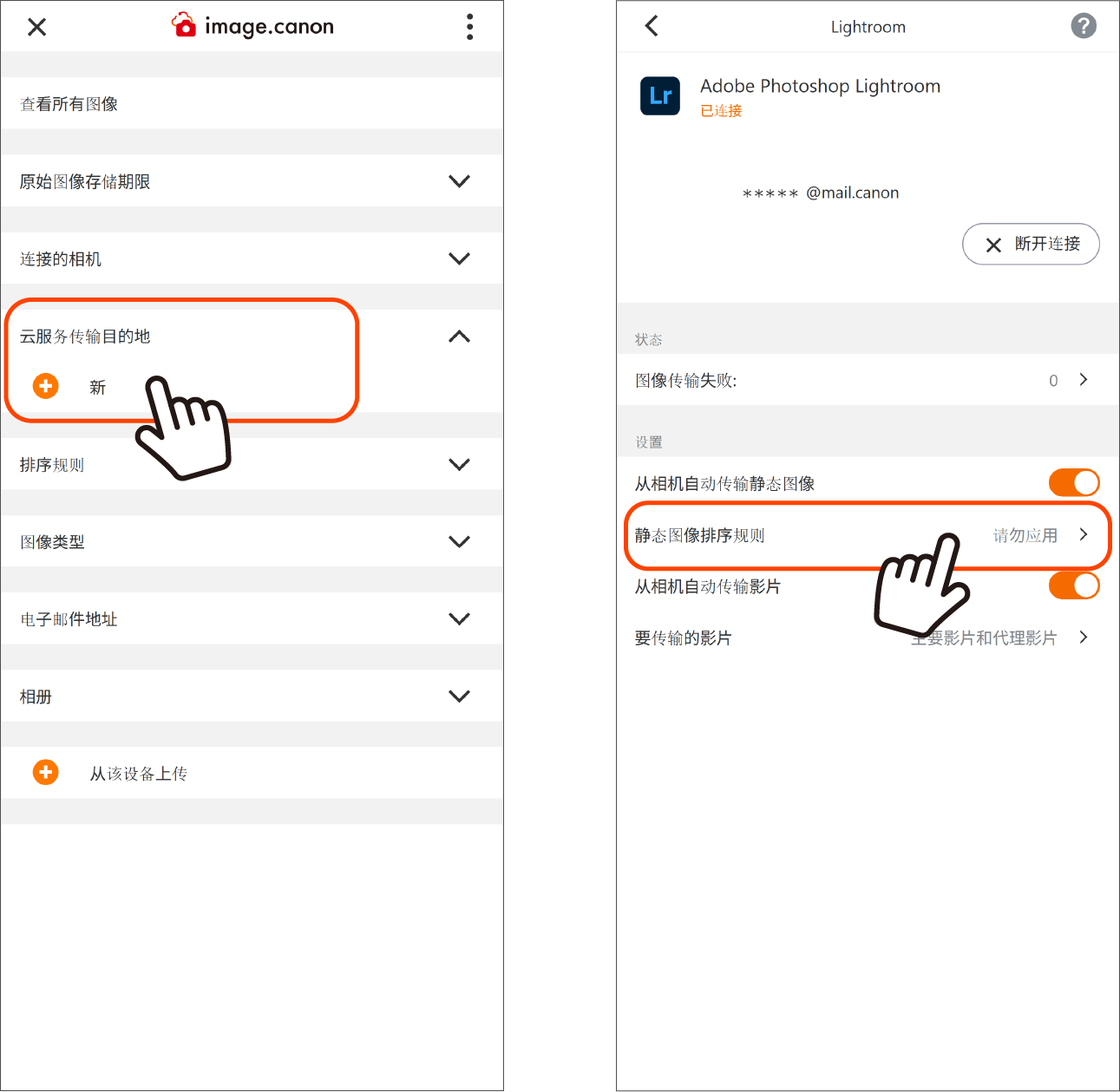Click the Lightroom Lr app icon
Viewport: 1120px width, 1092px height.
point(660,95)
